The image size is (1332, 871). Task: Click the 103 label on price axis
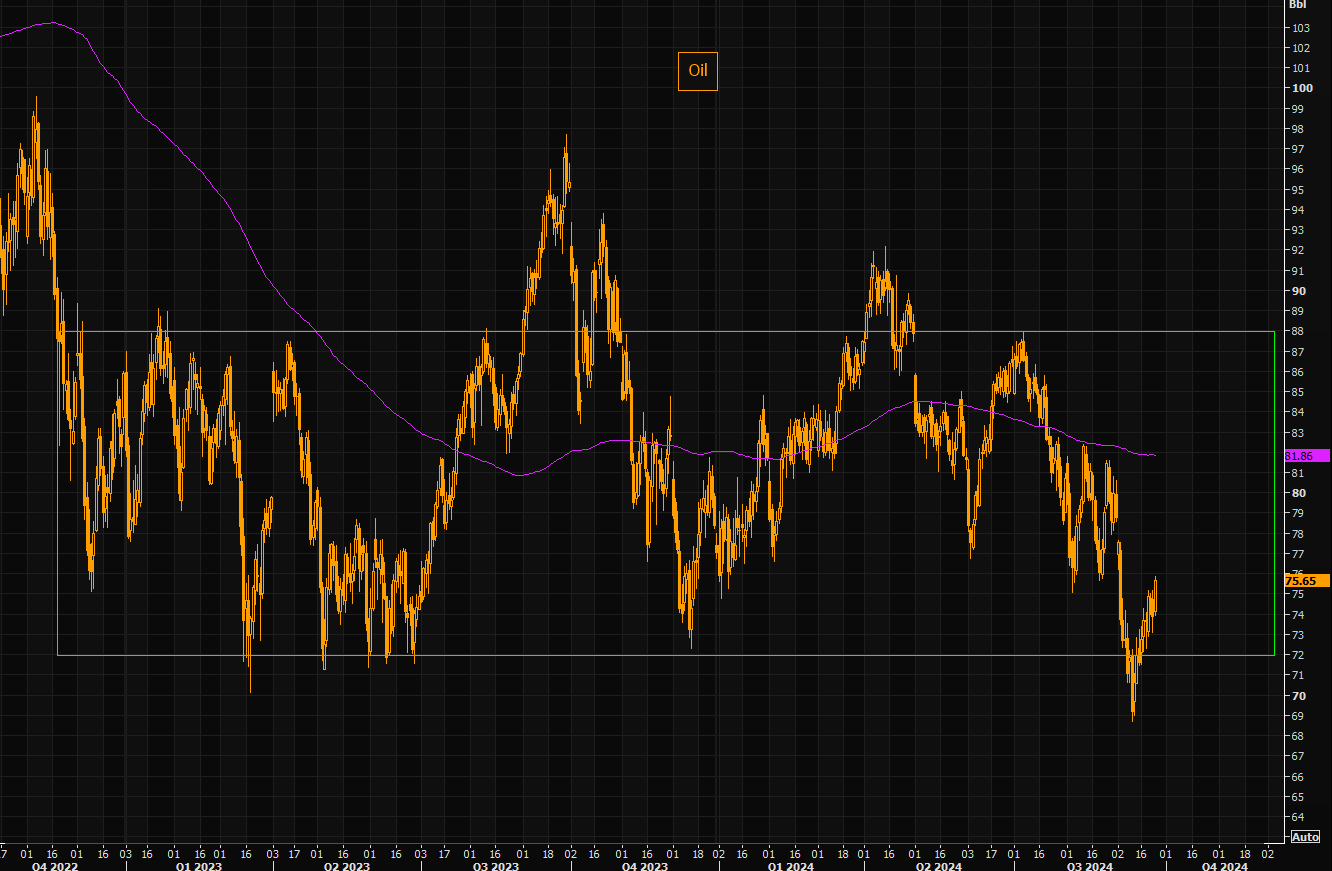click(1300, 28)
